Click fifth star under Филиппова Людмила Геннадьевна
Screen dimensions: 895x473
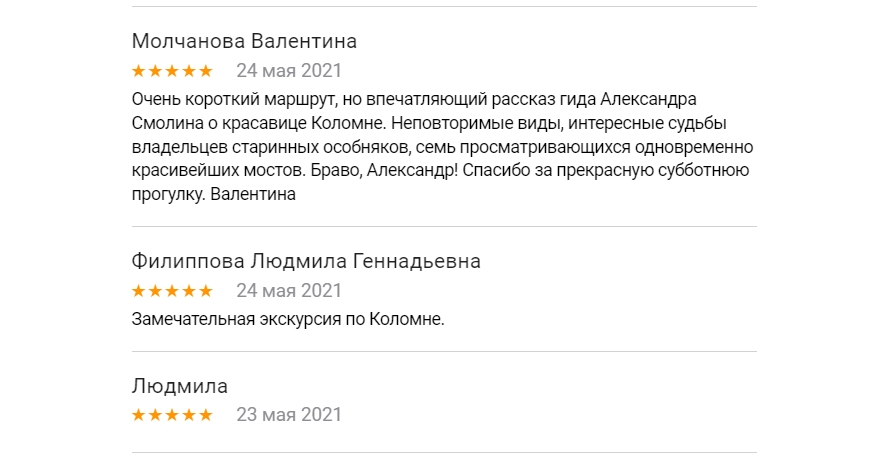206,291
